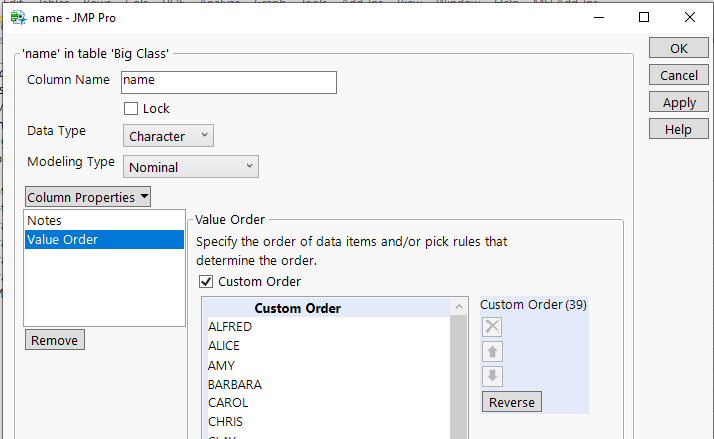The height and width of the screenshot is (439, 714).
Task: Click the Apply button
Action: [679, 102]
